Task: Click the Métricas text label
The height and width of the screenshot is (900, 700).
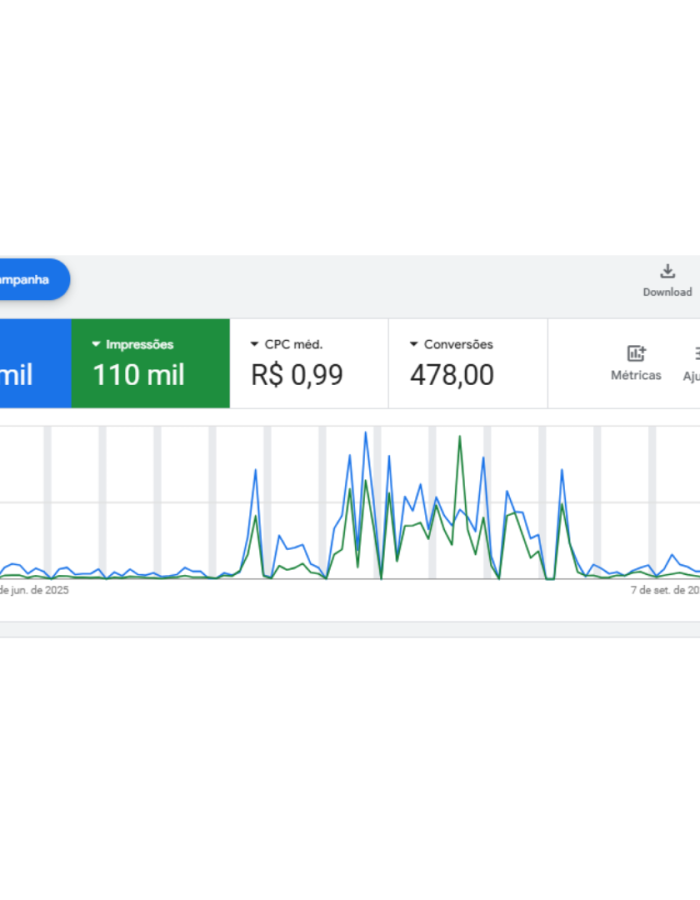Action: pos(636,375)
